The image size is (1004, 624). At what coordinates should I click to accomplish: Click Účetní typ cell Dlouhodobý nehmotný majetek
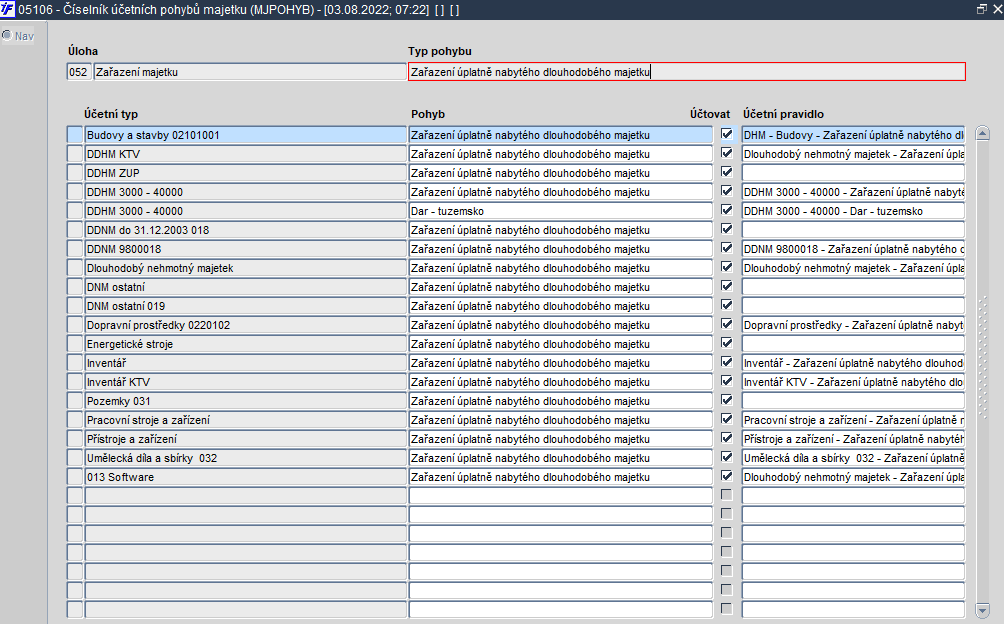(x=246, y=268)
